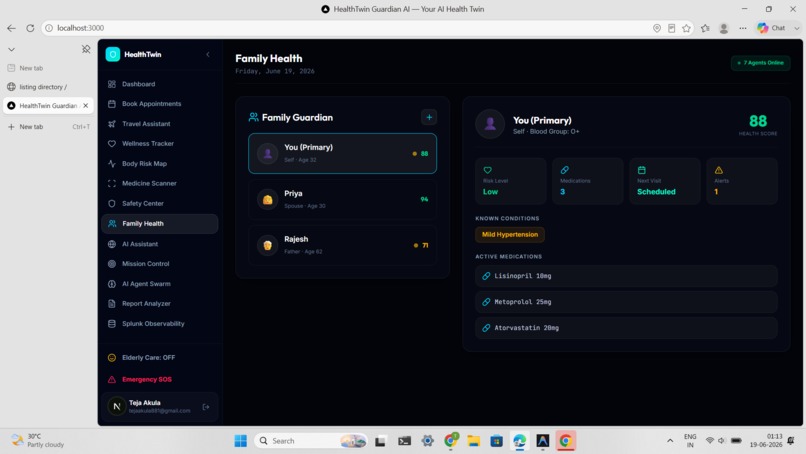Viewport: 806px width, 454px height.
Task: Click the Family Guardian heading icon
Action: click(253, 117)
